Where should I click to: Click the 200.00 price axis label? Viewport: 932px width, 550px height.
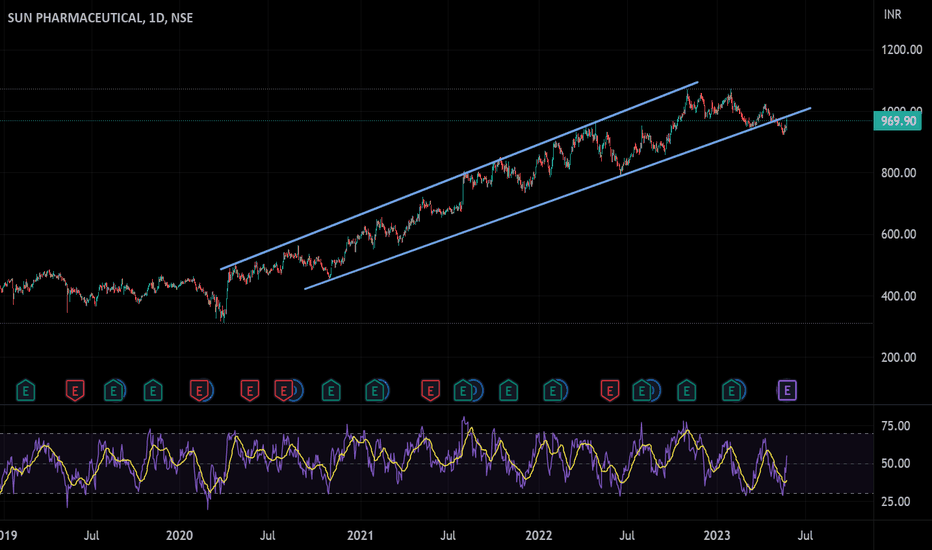[899, 357]
